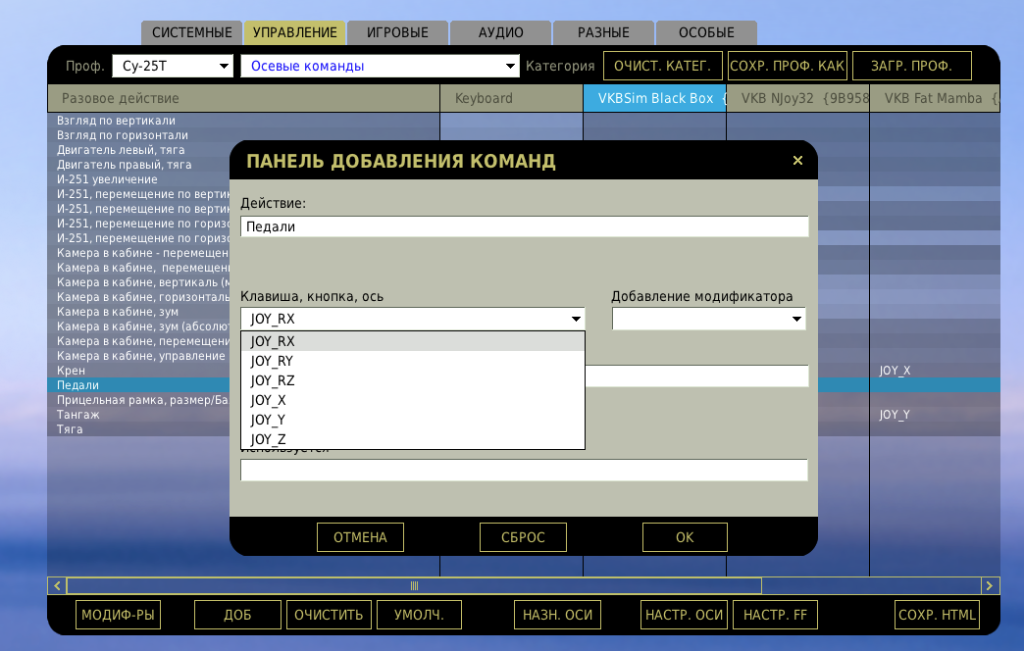Click the horizontal scrollbar left arrow
Screen dimensions: 1024x651
57,586
